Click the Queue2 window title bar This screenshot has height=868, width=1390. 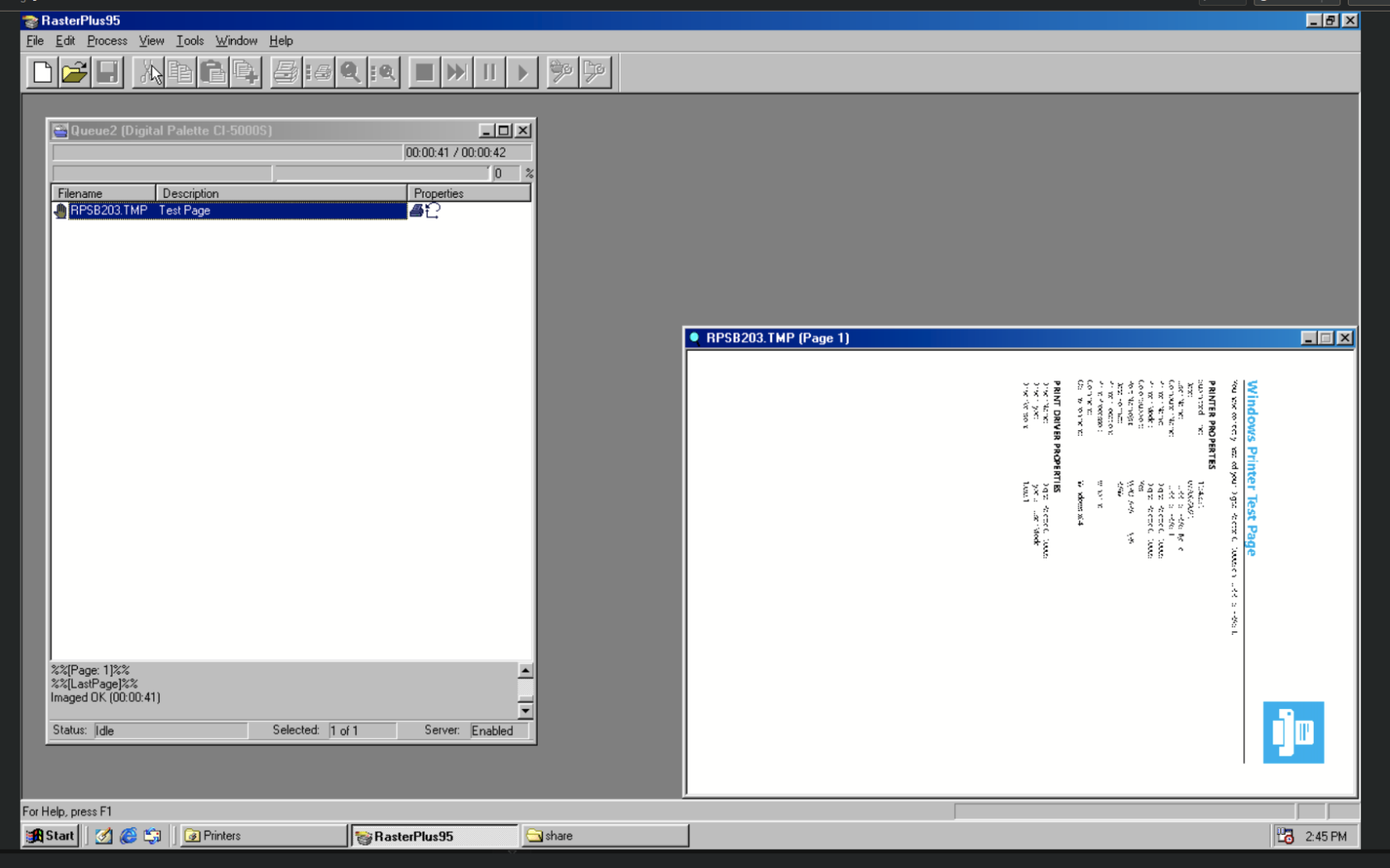[x=265, y=130]
